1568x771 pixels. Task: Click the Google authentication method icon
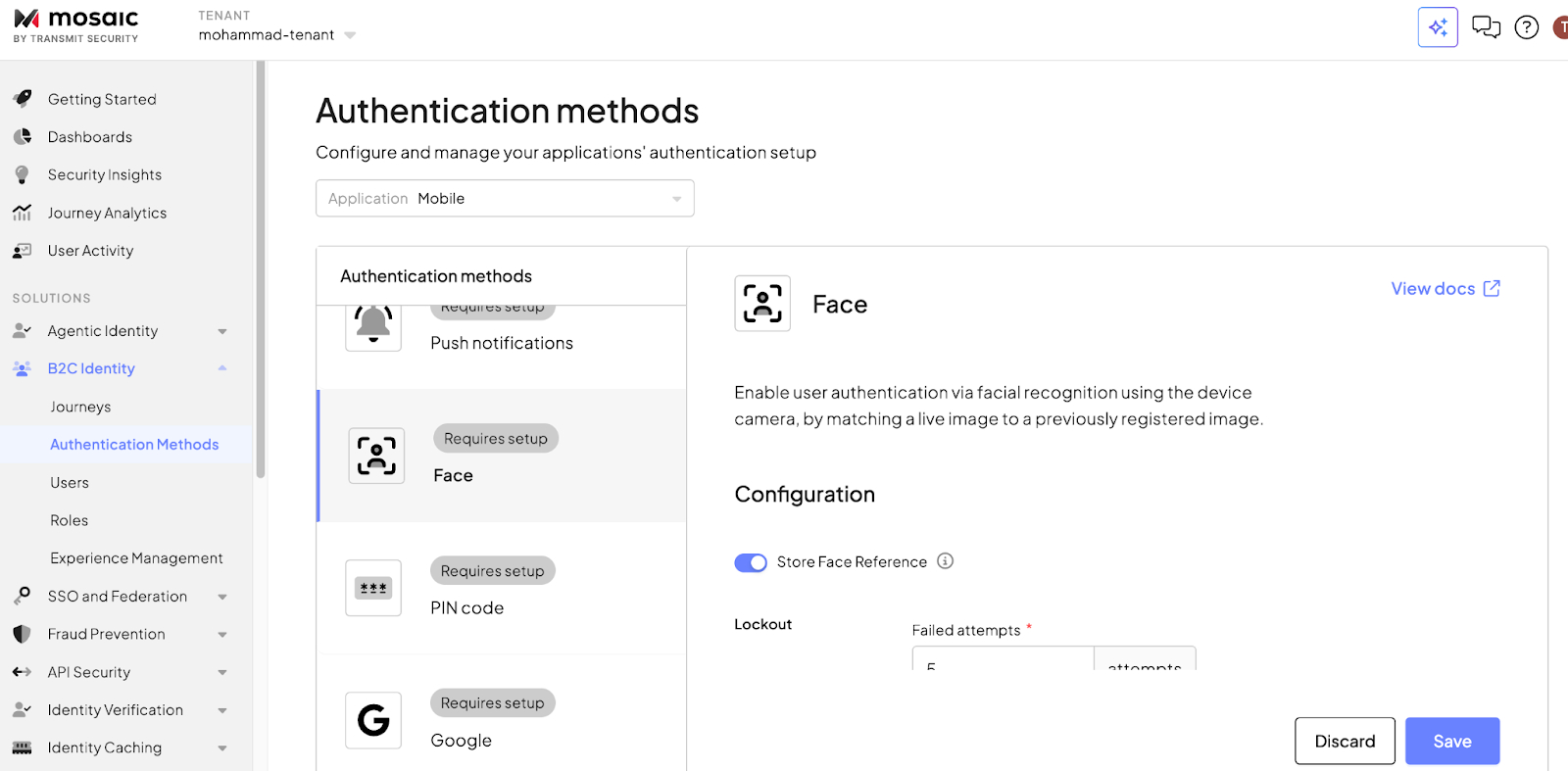point(373,720)
